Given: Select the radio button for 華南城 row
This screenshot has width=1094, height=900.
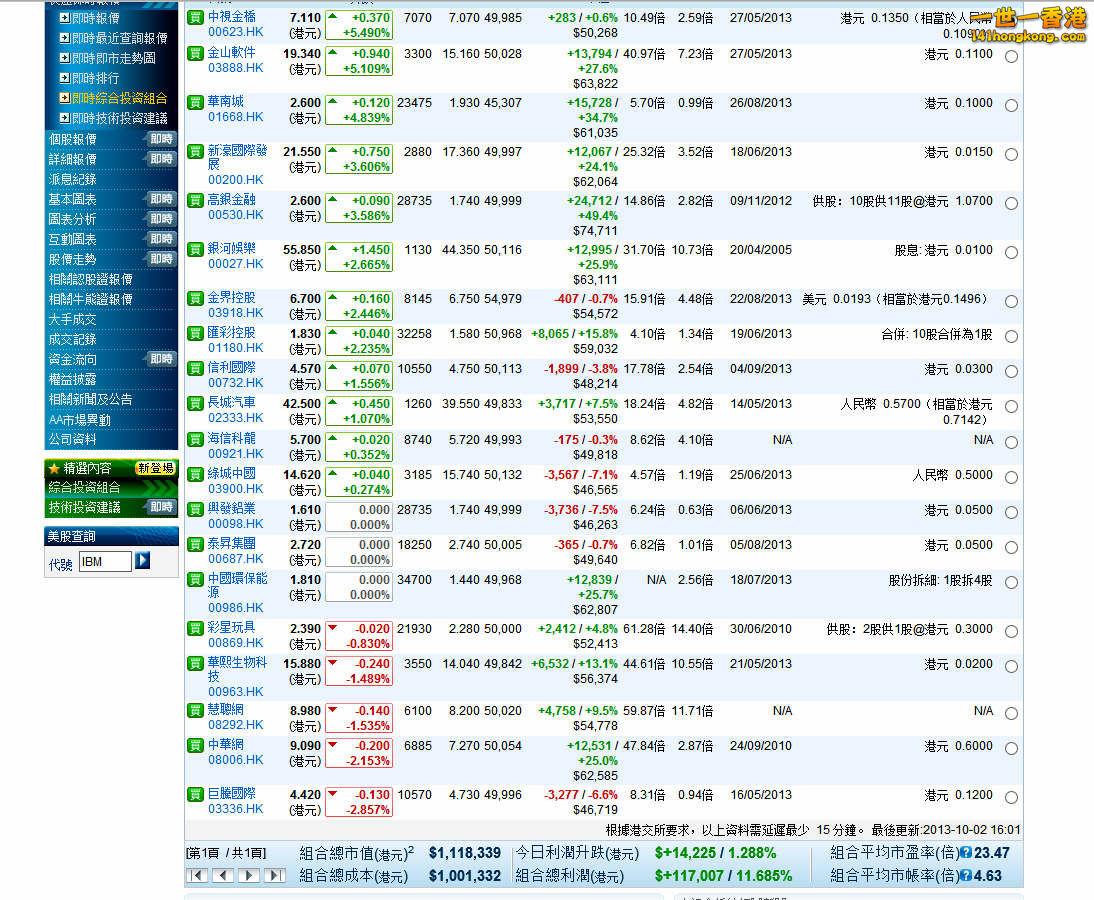Looking at the screenshot, I should [x=1011, y=106].
